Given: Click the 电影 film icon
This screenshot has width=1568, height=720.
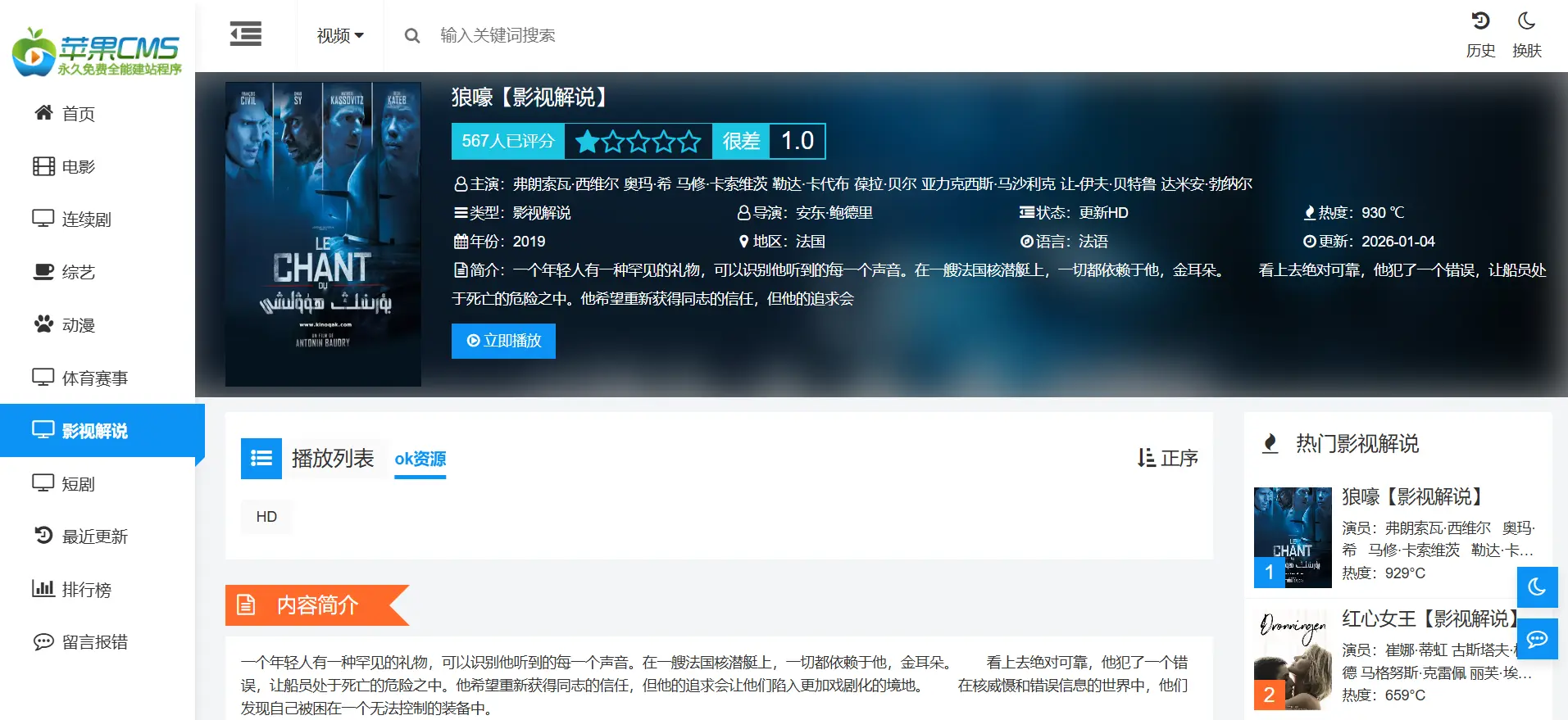Looking at the screenshot, I should point(43,166).
